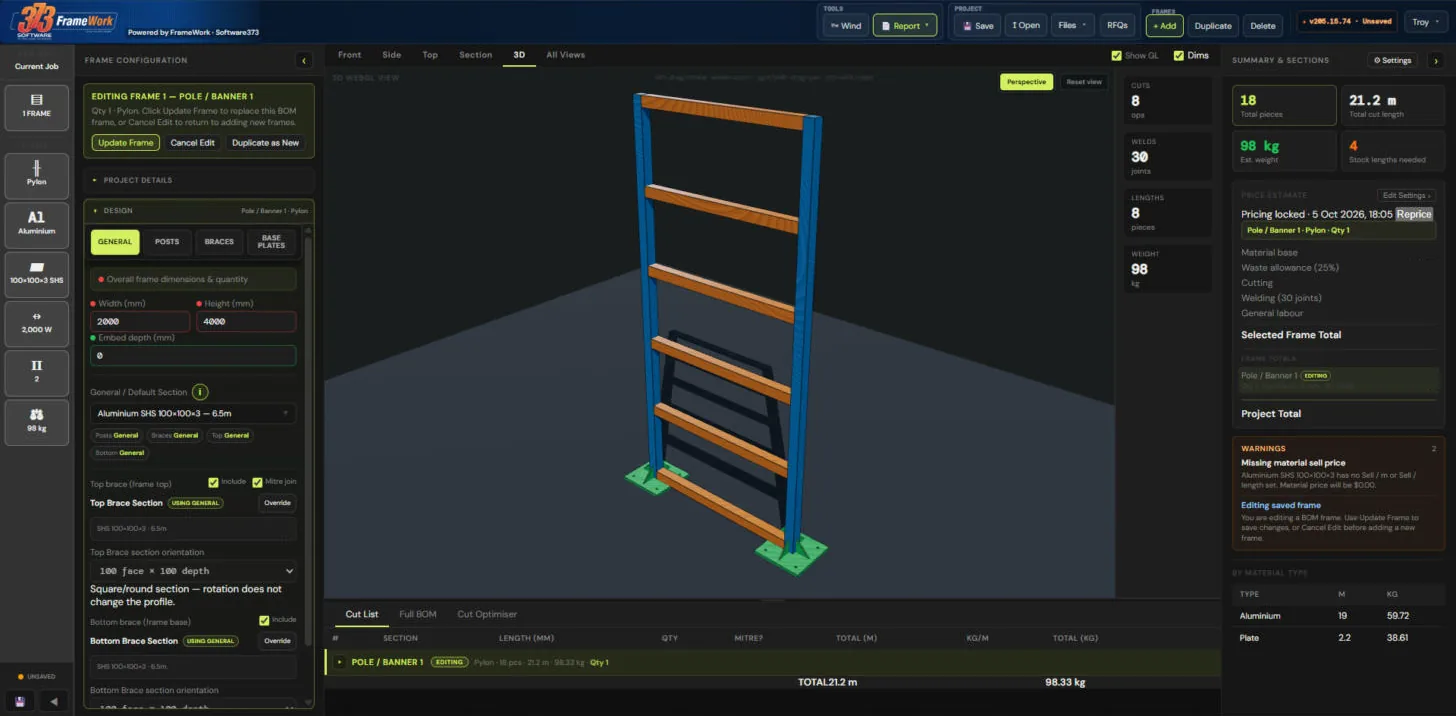The width and height of the screenshot is (1456, 716).
Task: Open the RFQs button
Action: (x=1117, y=25)
